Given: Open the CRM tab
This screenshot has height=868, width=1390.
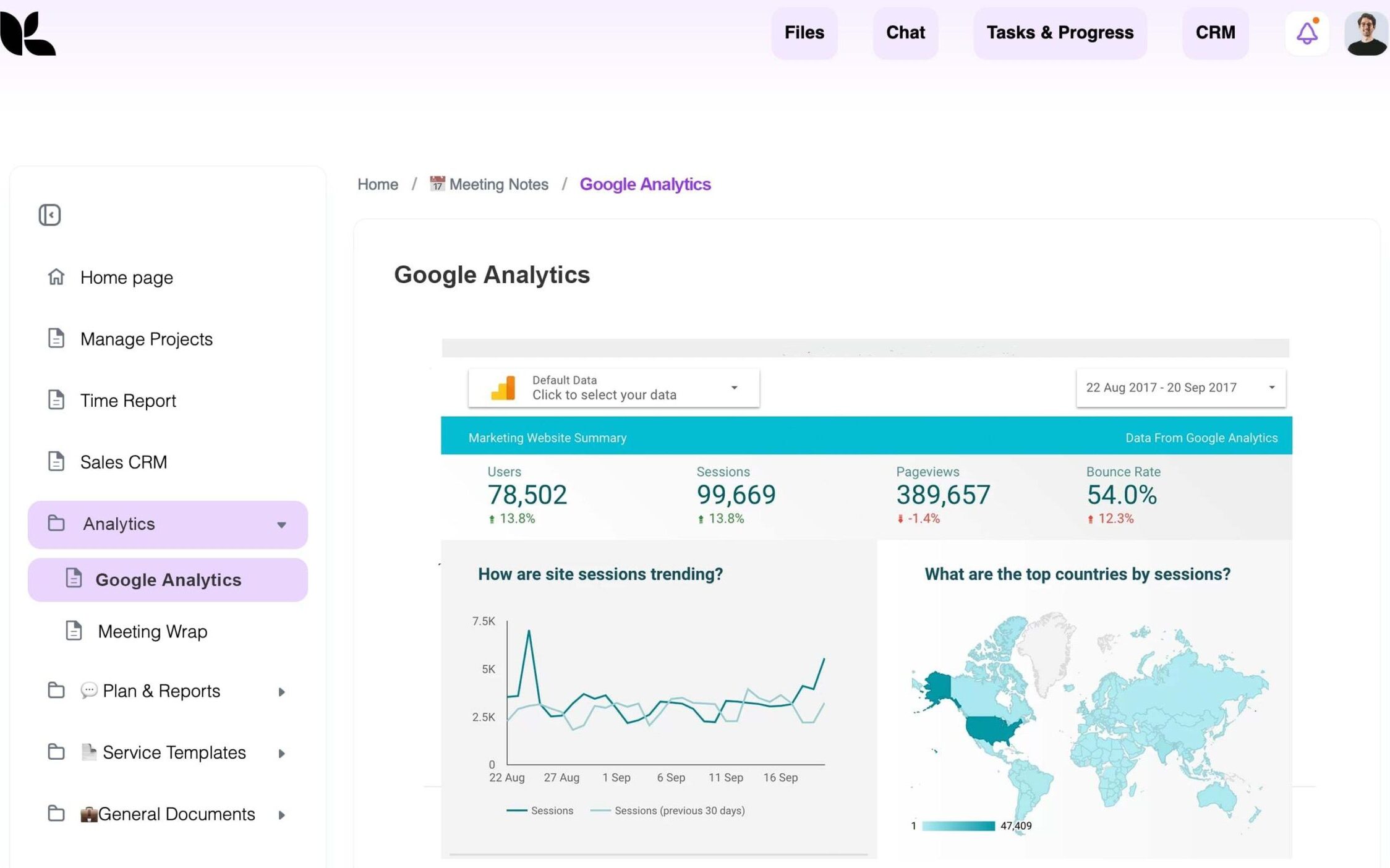Looking at the screenshot, I should 1216,33.
